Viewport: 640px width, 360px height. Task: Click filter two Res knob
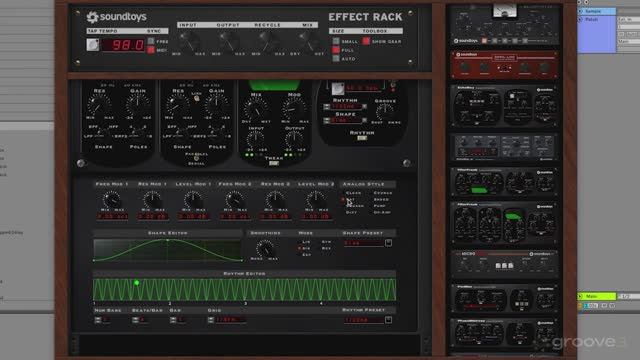click(x=178, y=105)
